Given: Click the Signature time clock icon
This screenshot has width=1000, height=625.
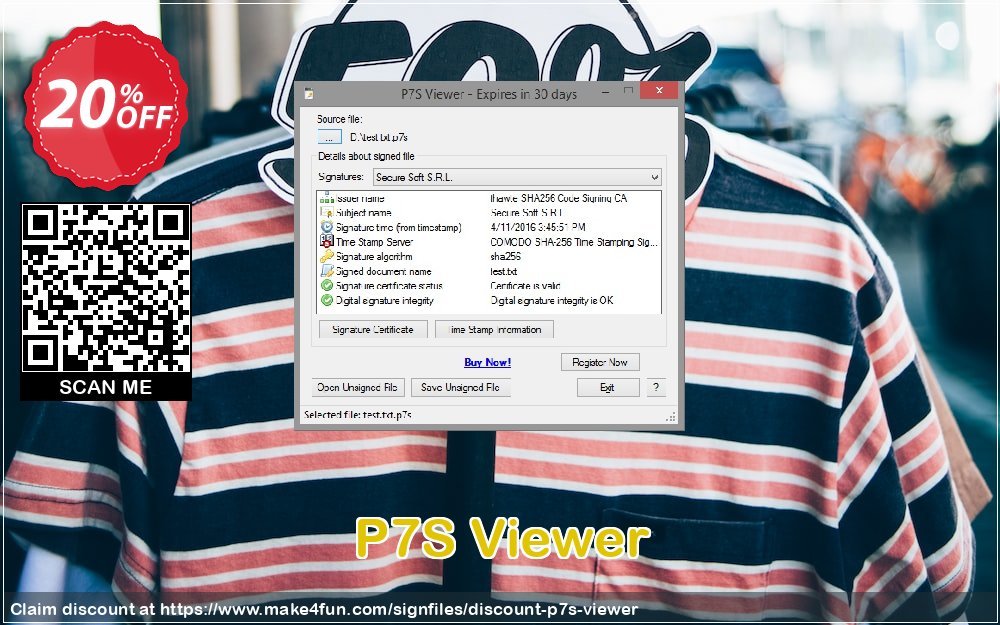Looking at the screenshot, I should [327, 227].
